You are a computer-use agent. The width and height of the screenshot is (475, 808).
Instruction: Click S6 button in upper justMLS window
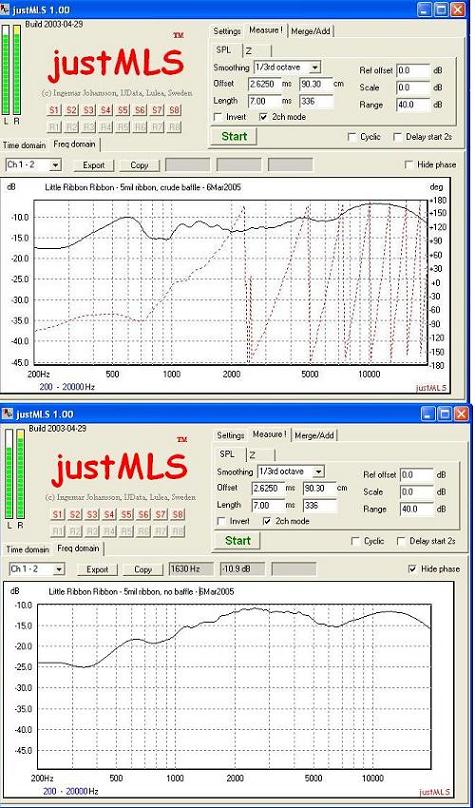point(140,110)
